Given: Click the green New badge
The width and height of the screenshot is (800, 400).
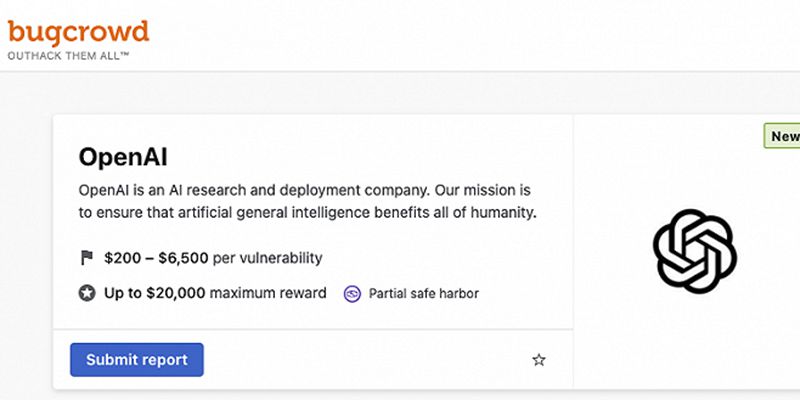Looking at the screenshot, I should [x=784, y=136].
